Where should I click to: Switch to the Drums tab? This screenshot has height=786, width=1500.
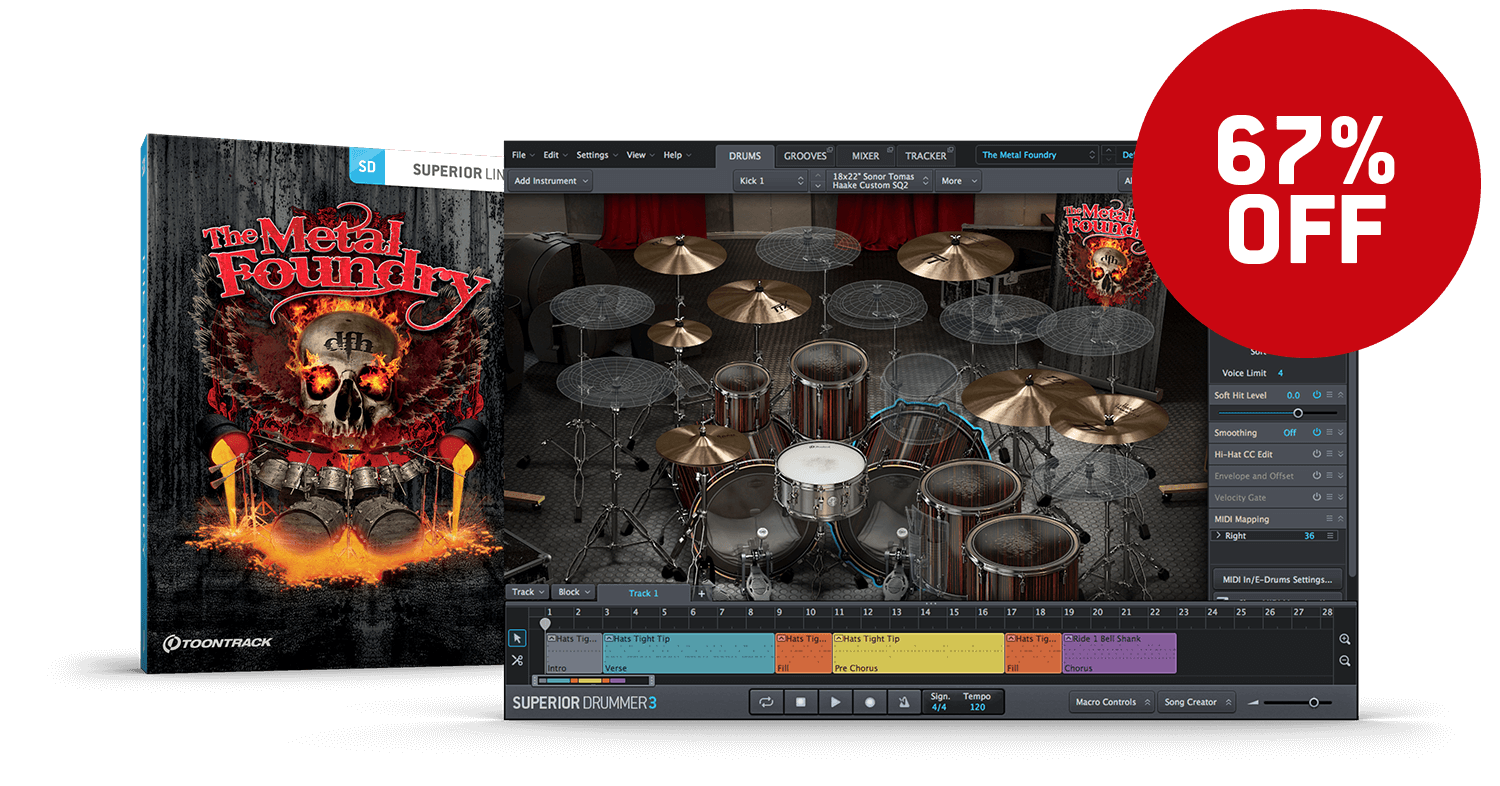pos(745,156)
